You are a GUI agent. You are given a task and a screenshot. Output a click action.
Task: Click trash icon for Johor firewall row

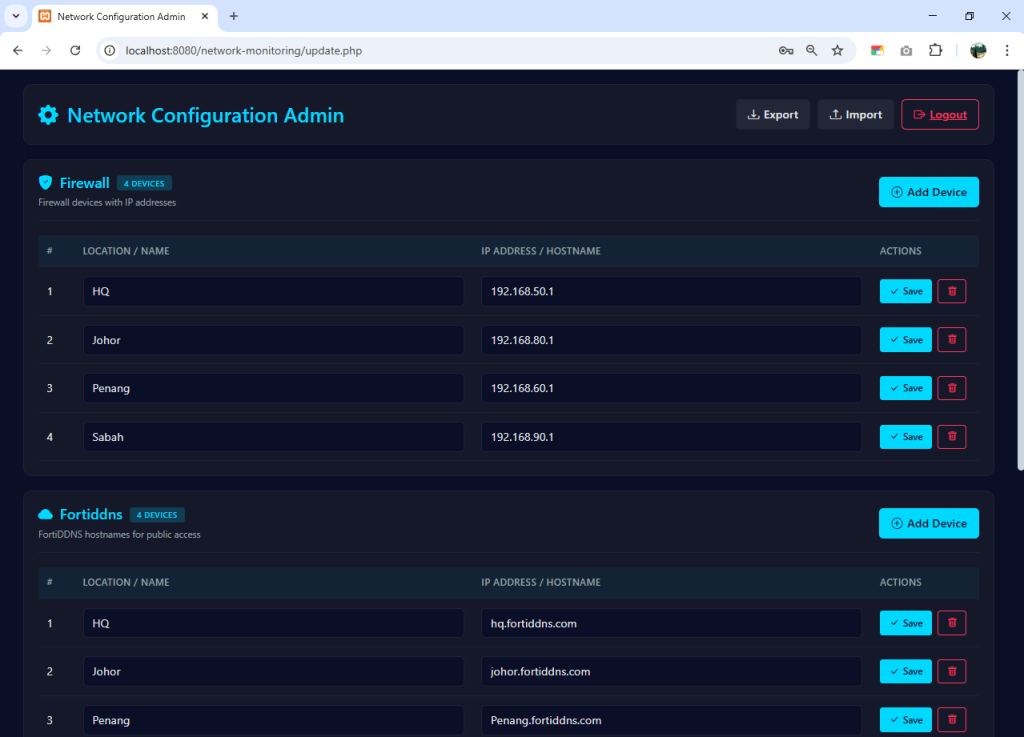tap(951, 340)
